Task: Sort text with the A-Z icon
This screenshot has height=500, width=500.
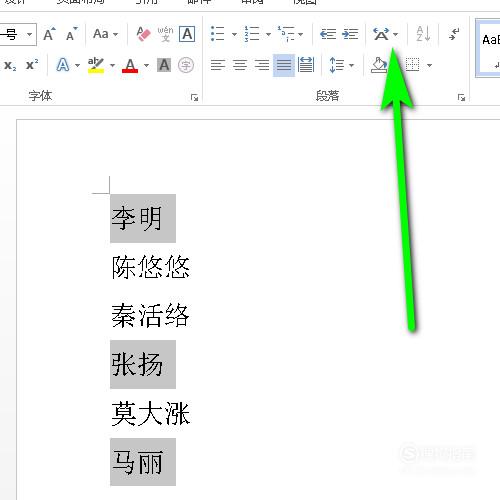Action: pos(423,34)
